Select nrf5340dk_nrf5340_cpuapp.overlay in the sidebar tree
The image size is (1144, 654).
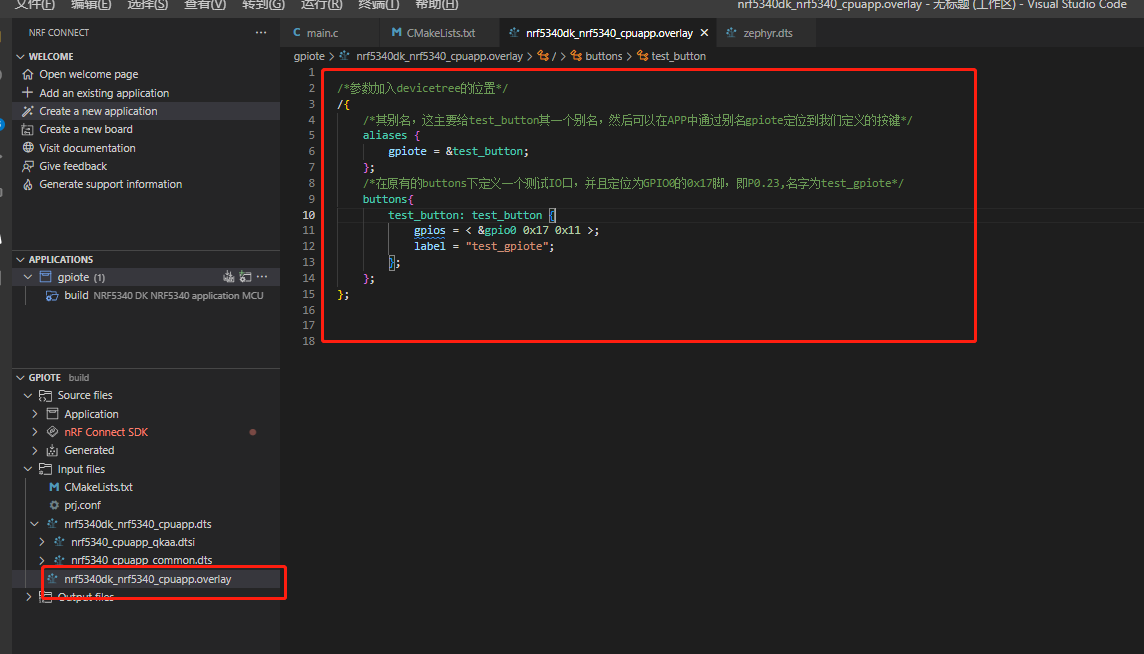147,579
